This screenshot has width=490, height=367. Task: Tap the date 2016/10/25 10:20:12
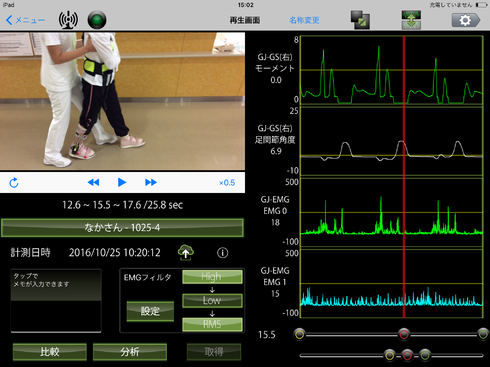tap(115, 253)
